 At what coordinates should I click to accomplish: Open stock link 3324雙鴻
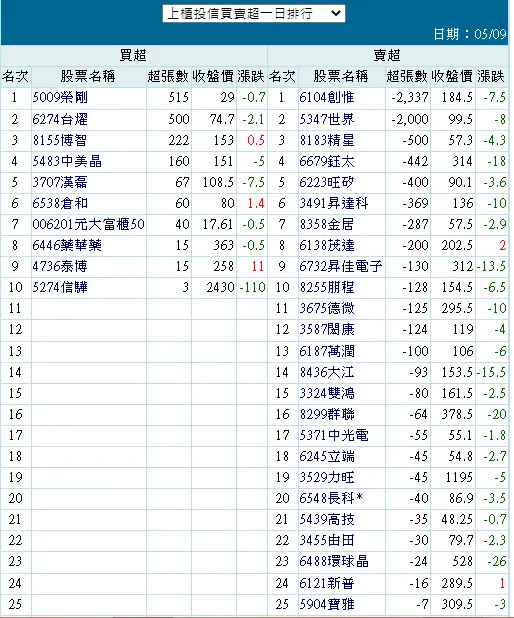(x=327, y=393)
